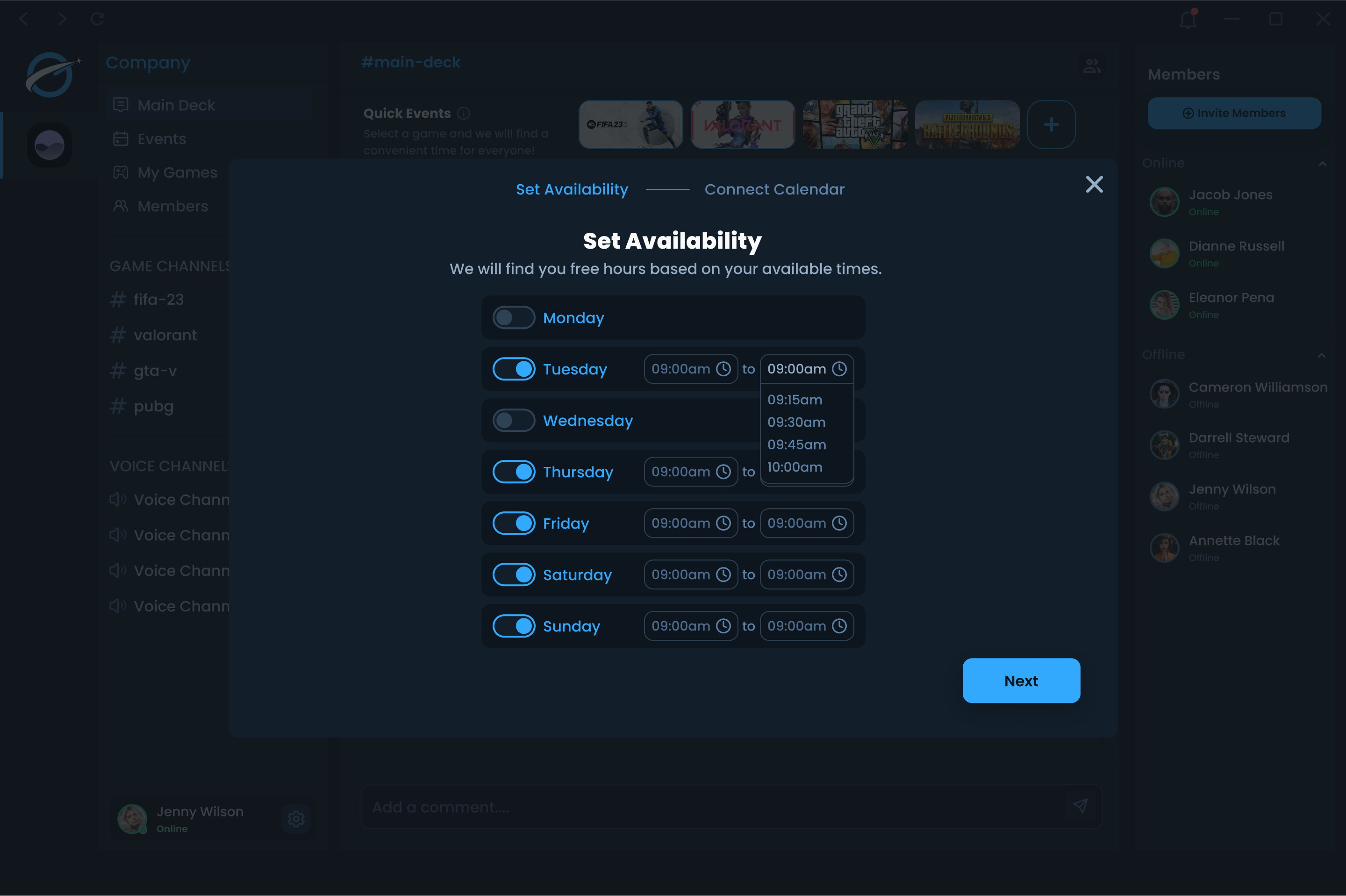Click the refresh icon
Screen dimensions: 1346x896
(97, 19)
